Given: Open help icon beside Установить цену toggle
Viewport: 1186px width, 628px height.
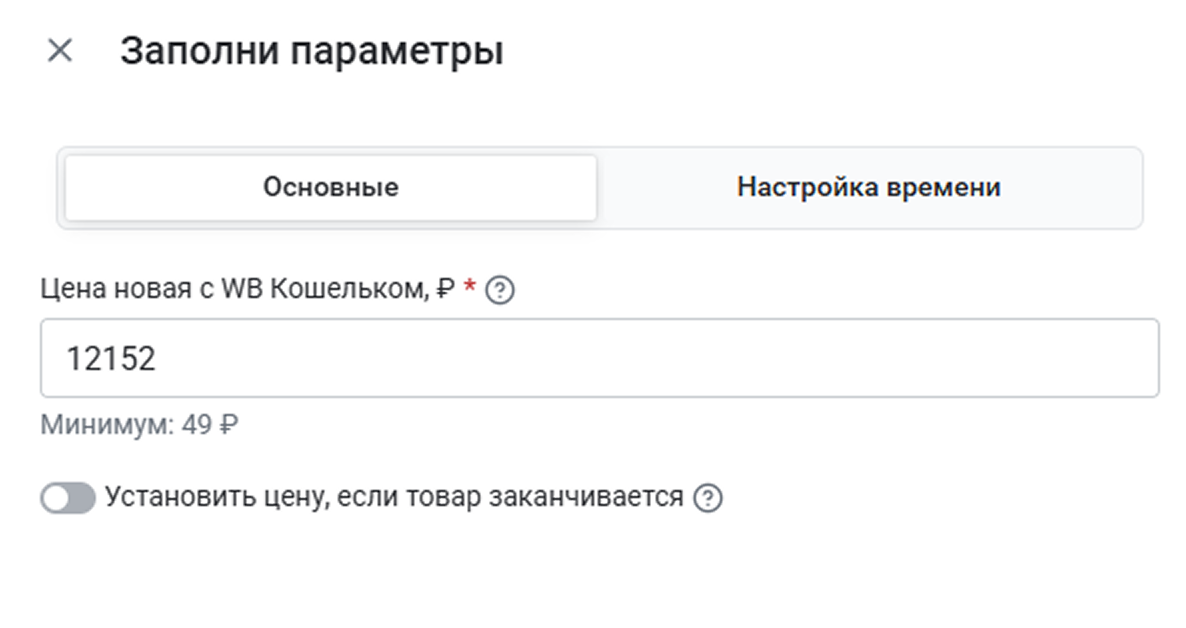Looking at the screenshot, I should click(708, 498).
